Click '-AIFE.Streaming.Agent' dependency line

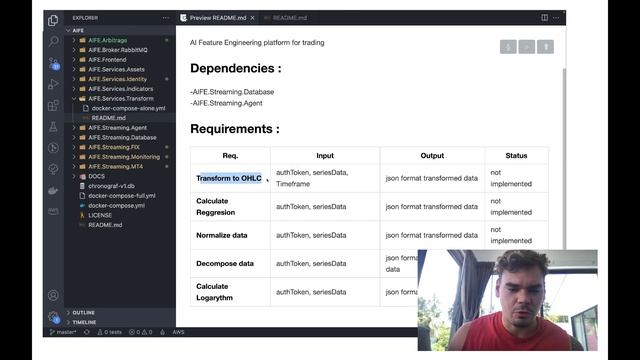click(x=226, y=103)
